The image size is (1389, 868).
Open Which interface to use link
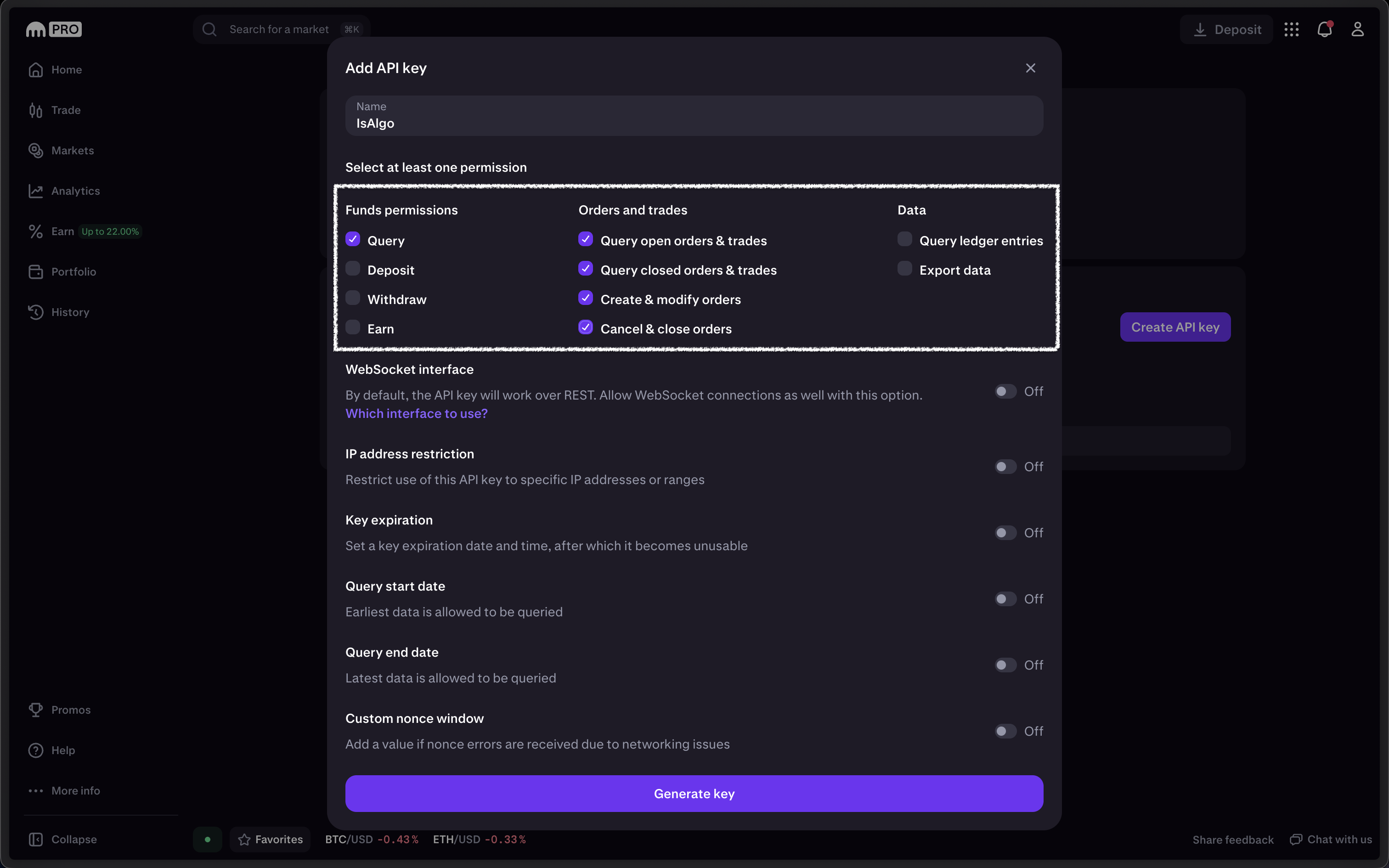coord(416,413)
